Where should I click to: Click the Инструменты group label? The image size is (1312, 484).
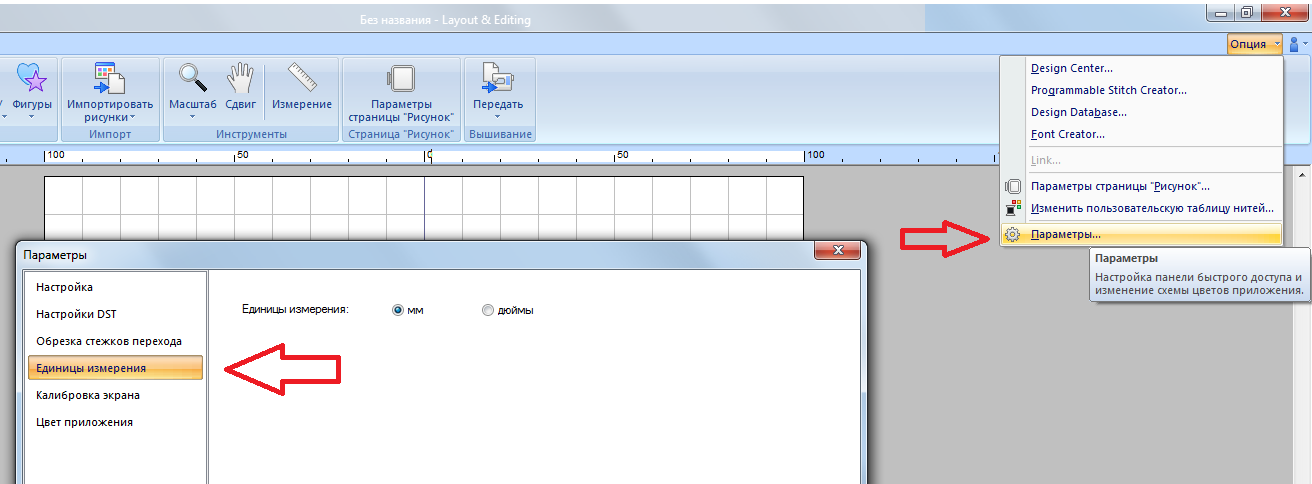[251, 134]
